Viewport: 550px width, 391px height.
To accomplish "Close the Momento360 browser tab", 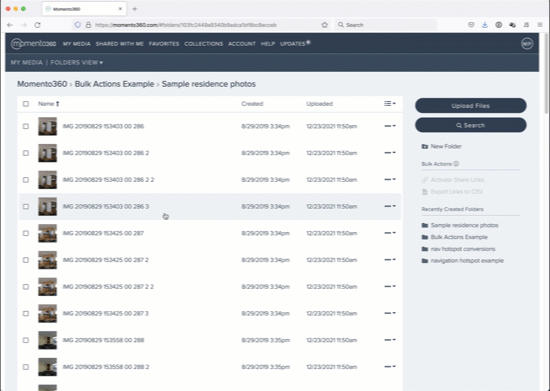I will (x=120, y=9).
